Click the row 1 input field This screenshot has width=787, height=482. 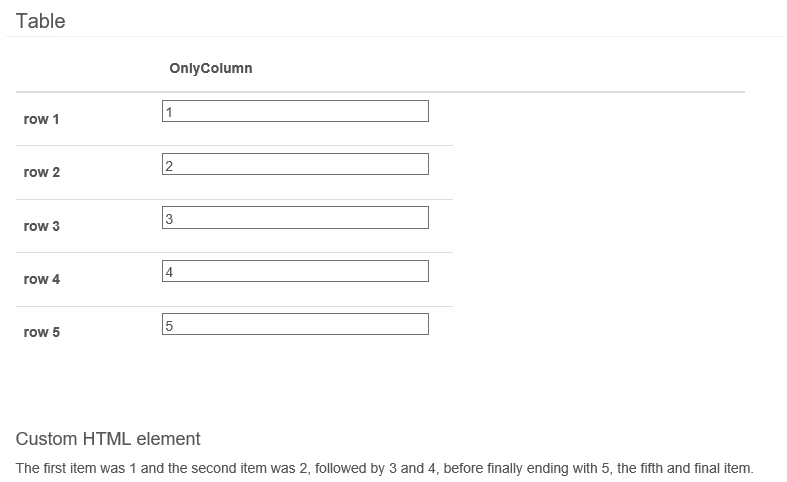[x=295, y=111]
